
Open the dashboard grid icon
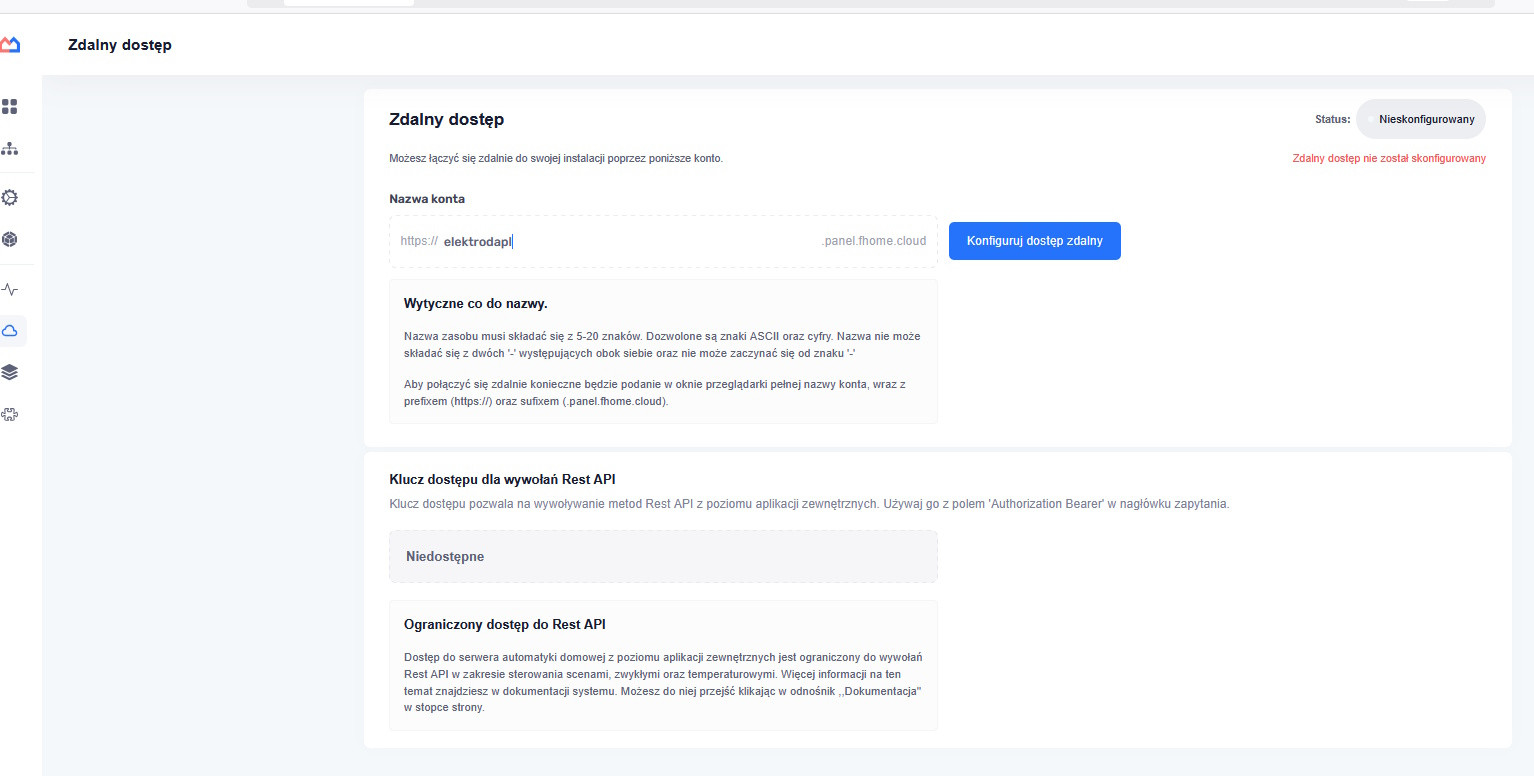point(10,106)
